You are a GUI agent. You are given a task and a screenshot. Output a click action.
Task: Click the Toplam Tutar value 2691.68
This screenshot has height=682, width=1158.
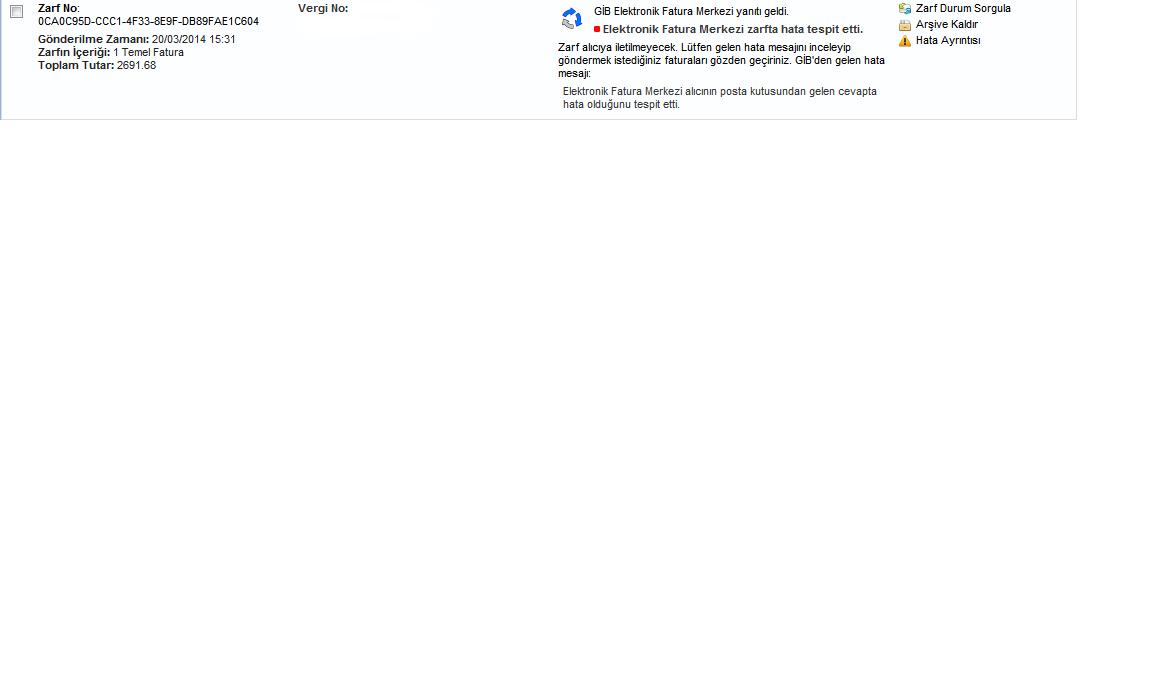pyautogui.click(x=137, y=65)
